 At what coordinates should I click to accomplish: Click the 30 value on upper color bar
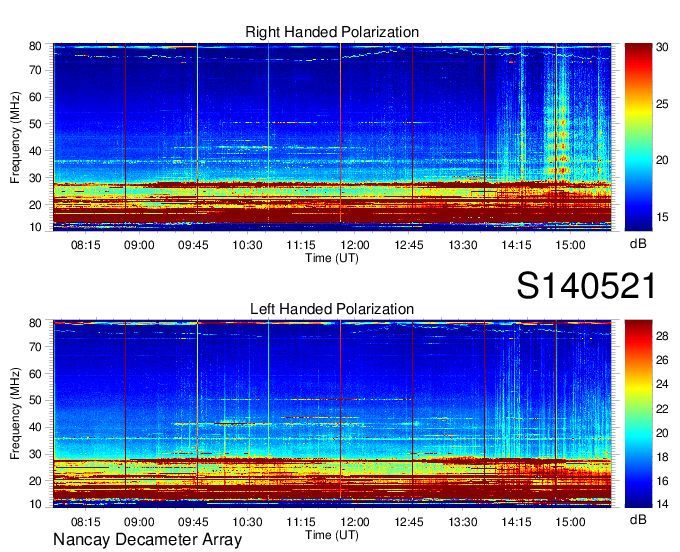pos(662,48)
